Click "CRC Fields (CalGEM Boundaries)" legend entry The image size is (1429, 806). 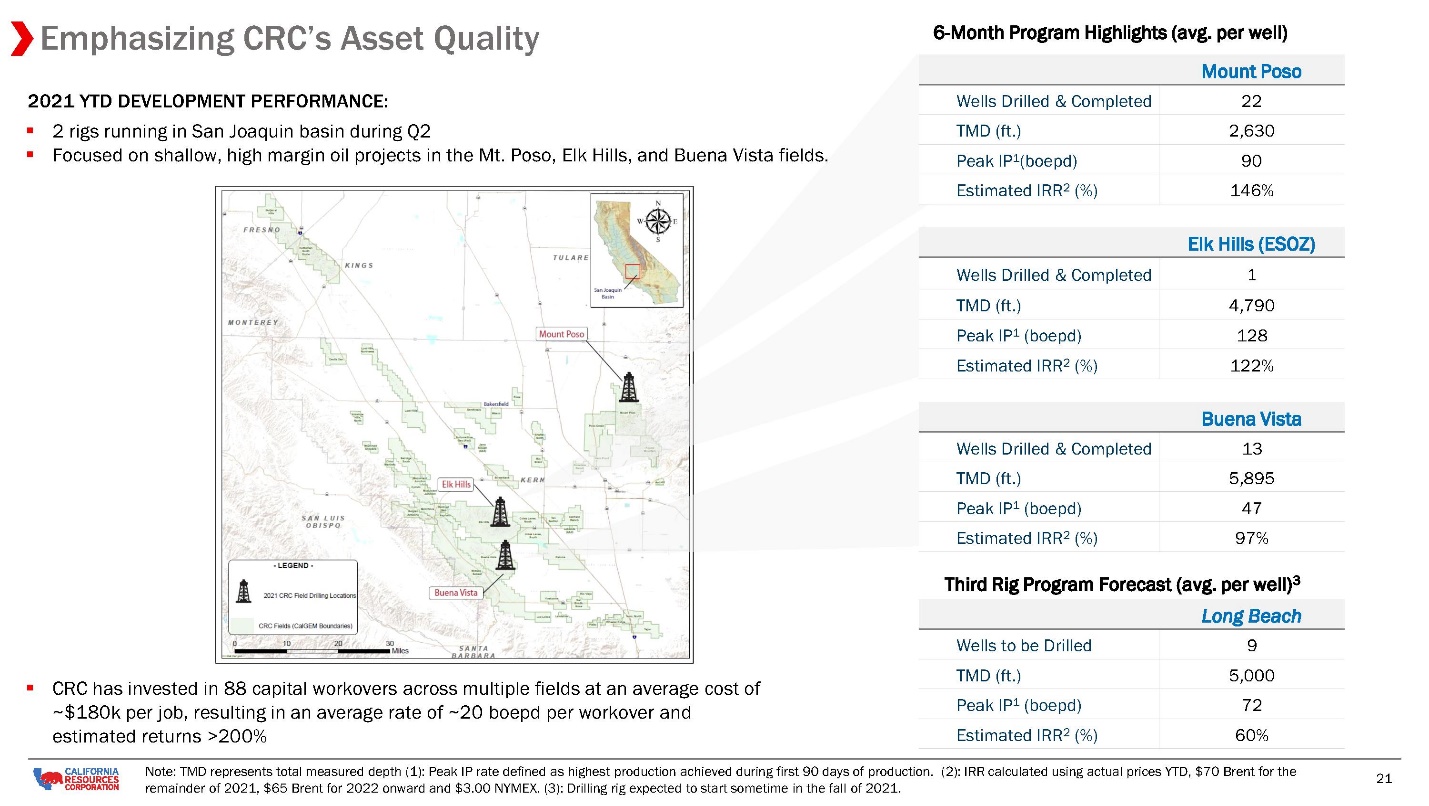point(306,625)
